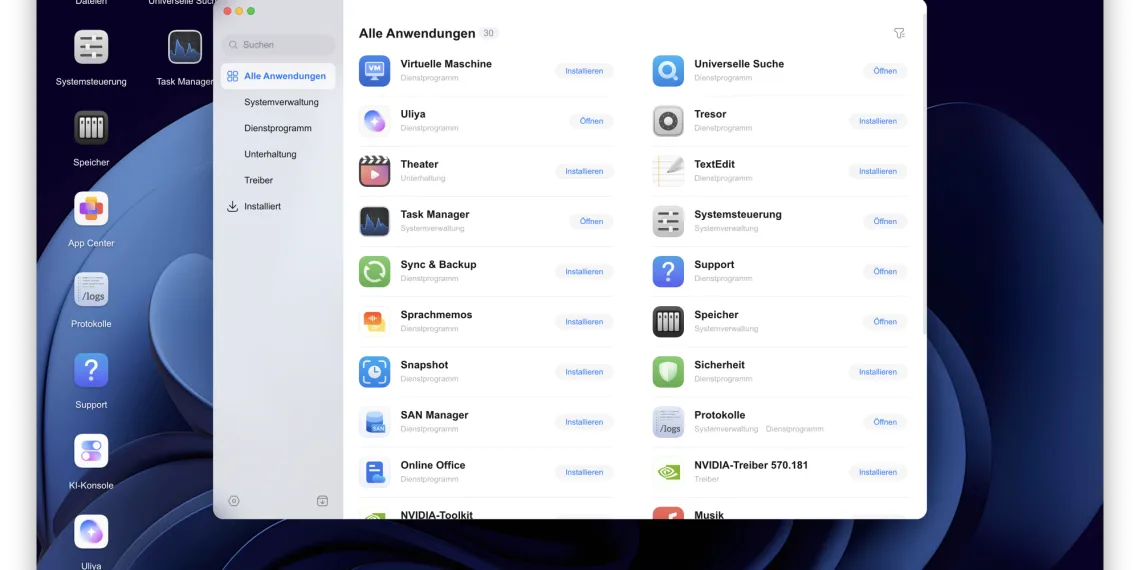This screenshot has height=570, width=1140.
Task: Install Sync & Backup
Action: pyautogui.click(x=584, y=272)
